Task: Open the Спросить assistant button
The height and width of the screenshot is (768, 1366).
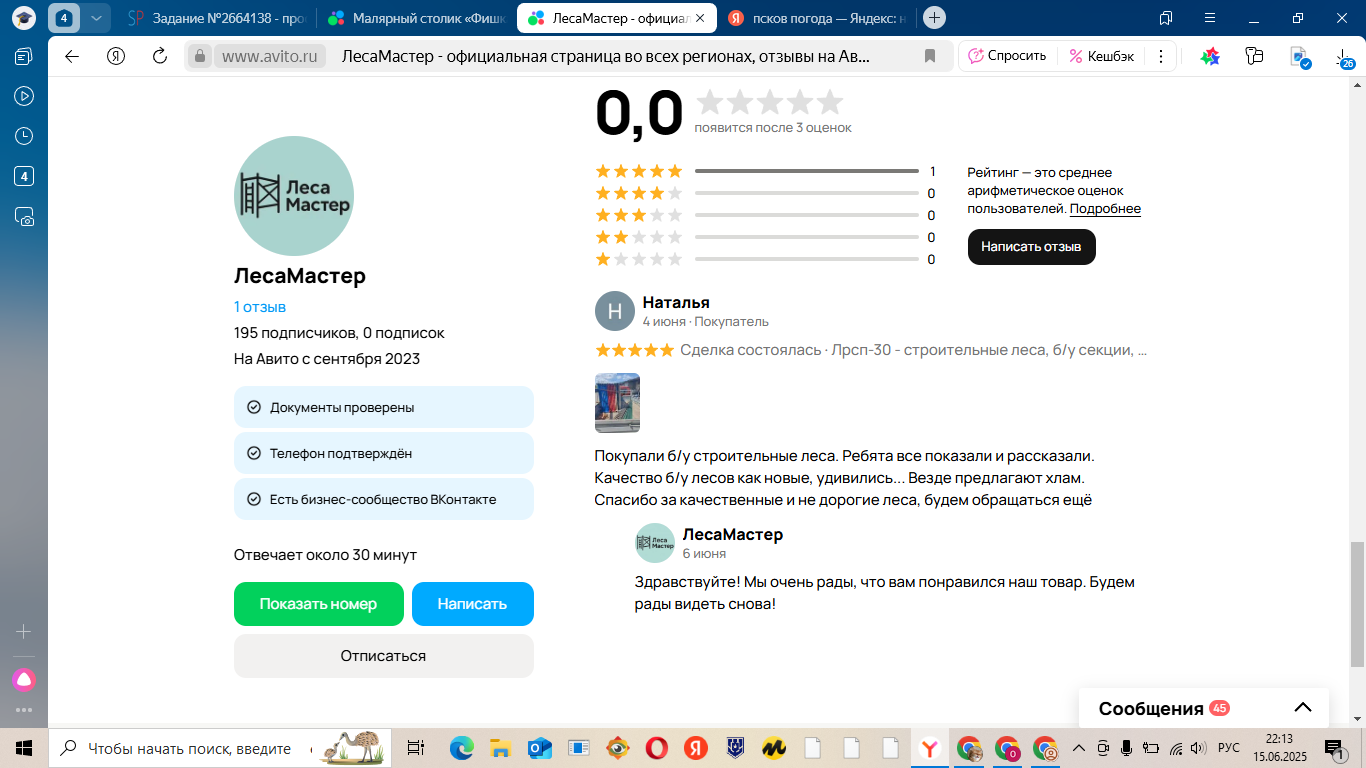Action: tap(1007, 56)
